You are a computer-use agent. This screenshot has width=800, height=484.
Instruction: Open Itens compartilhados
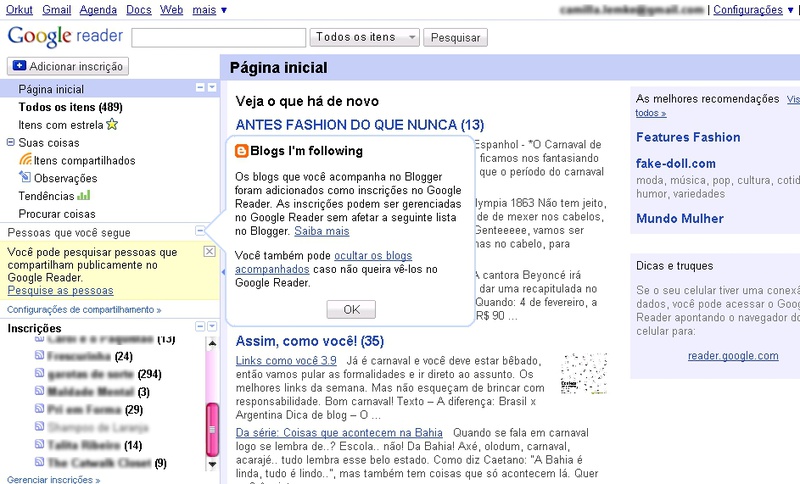(84, 161)
